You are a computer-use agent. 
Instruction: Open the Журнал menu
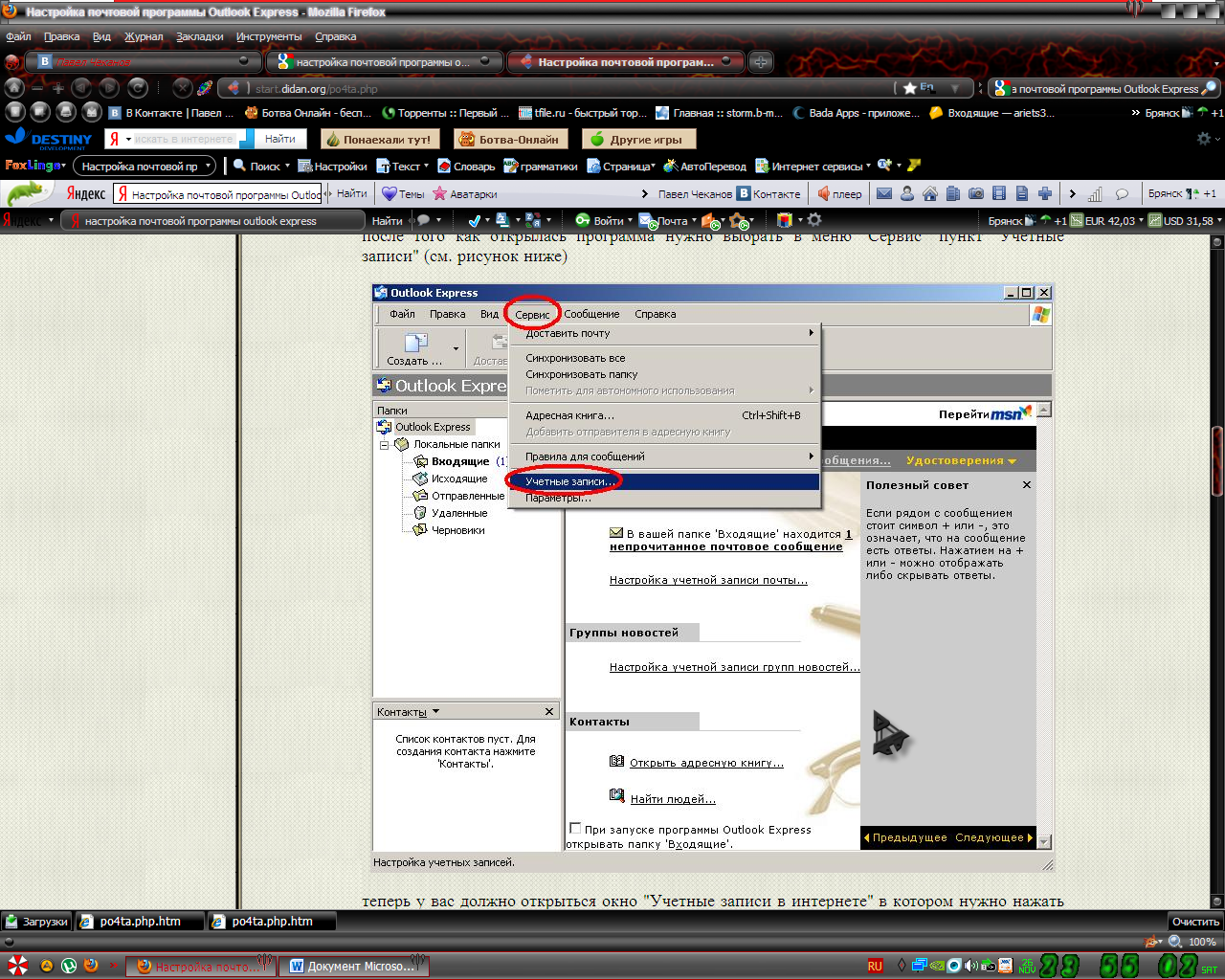point(144,36)
